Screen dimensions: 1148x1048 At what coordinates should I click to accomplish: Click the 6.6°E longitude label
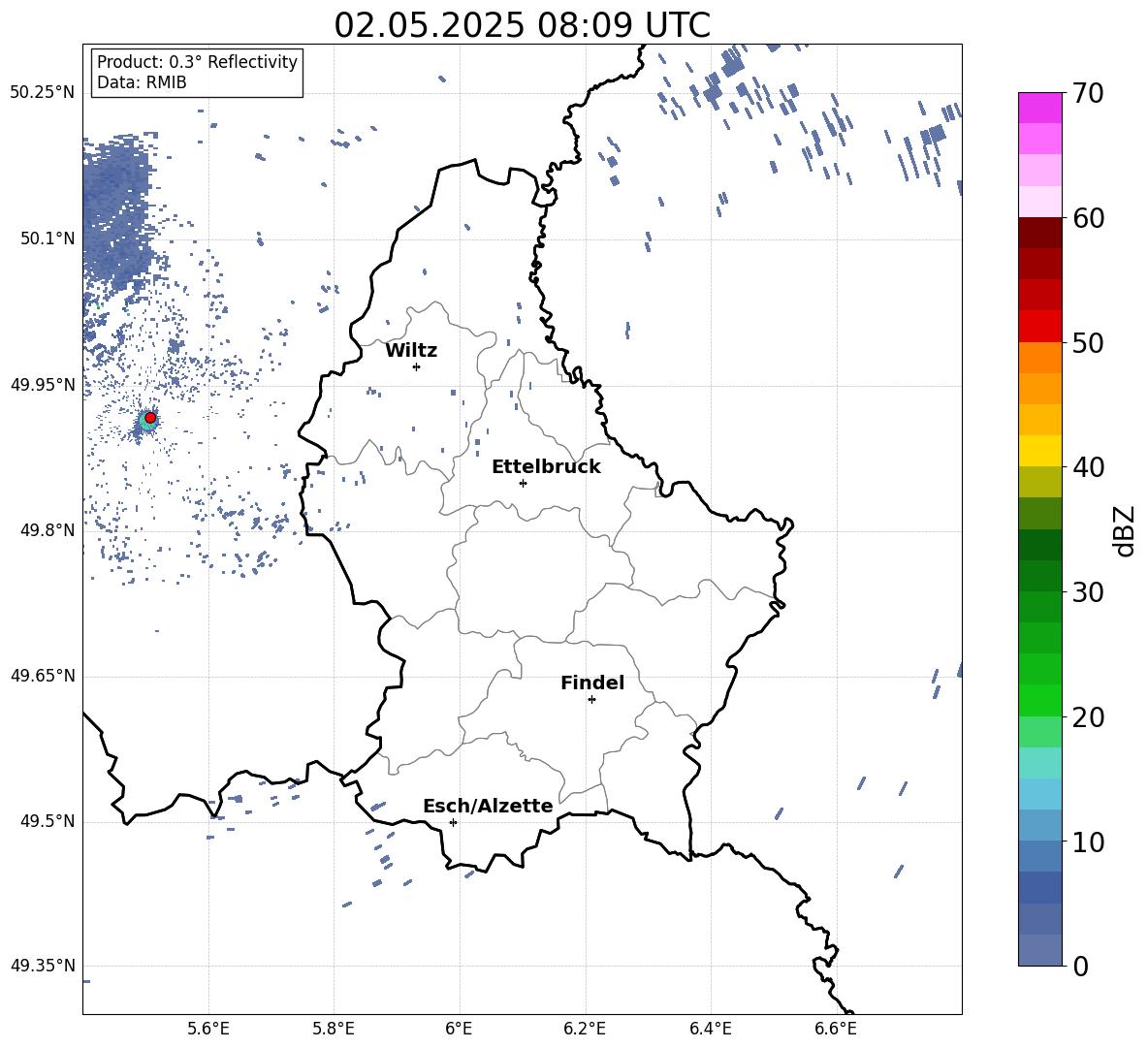click(836, 1029)
